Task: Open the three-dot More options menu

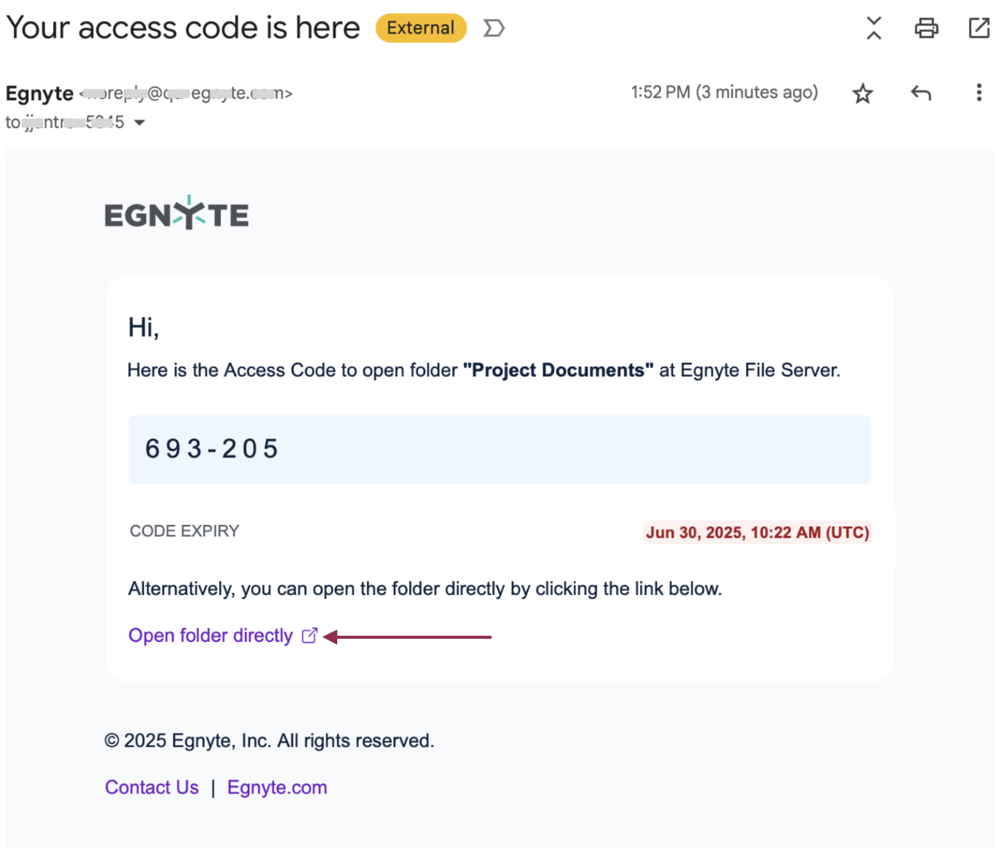Action: point(979,93)
